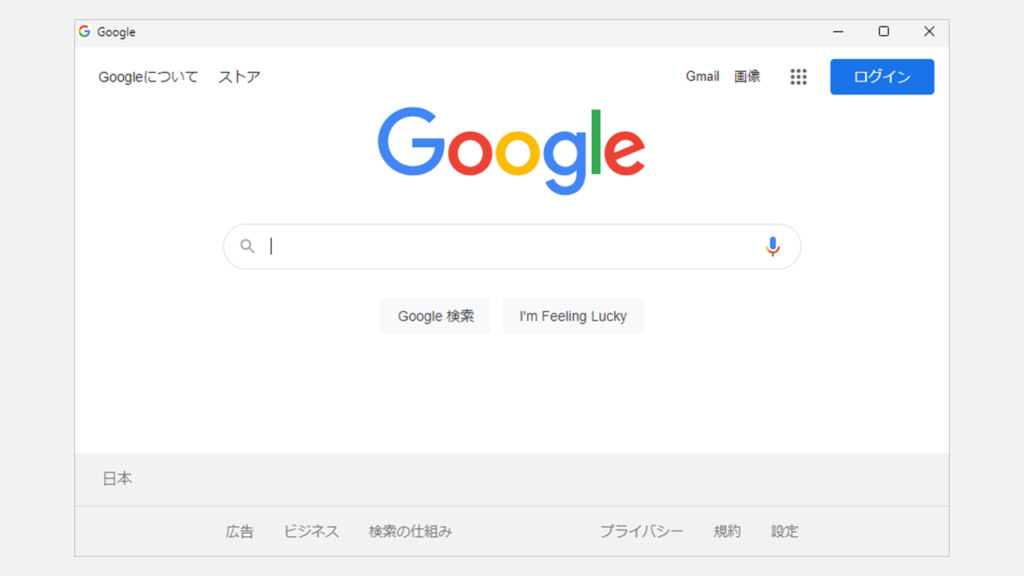Maximize the Google window
The image size is (1024, 576).
[x=884, y=32]
